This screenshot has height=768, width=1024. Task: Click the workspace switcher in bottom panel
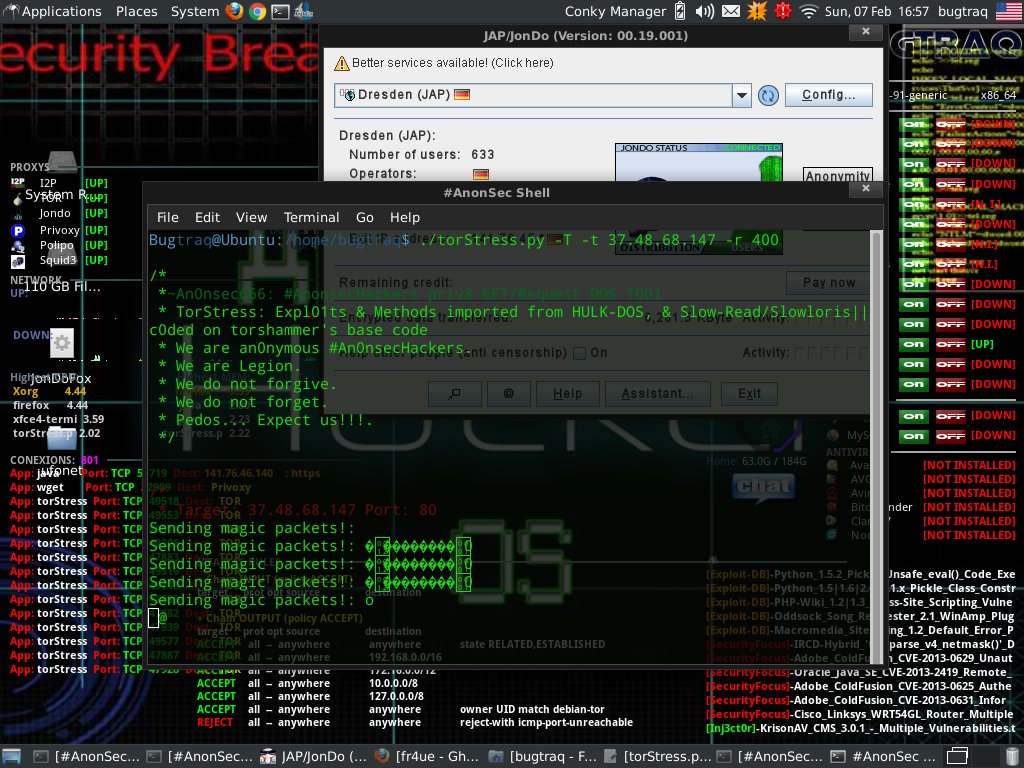coord(957,756)
